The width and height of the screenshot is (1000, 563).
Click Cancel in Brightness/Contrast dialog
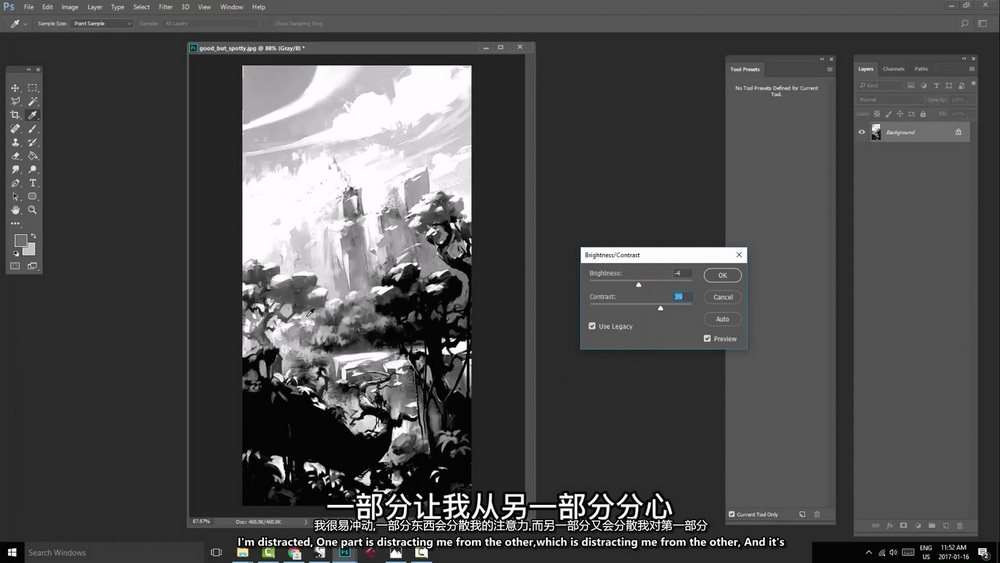click(x=723, y=297)
